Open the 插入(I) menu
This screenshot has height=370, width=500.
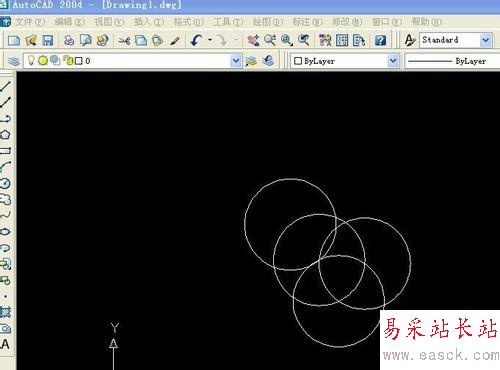click(149, 22)
